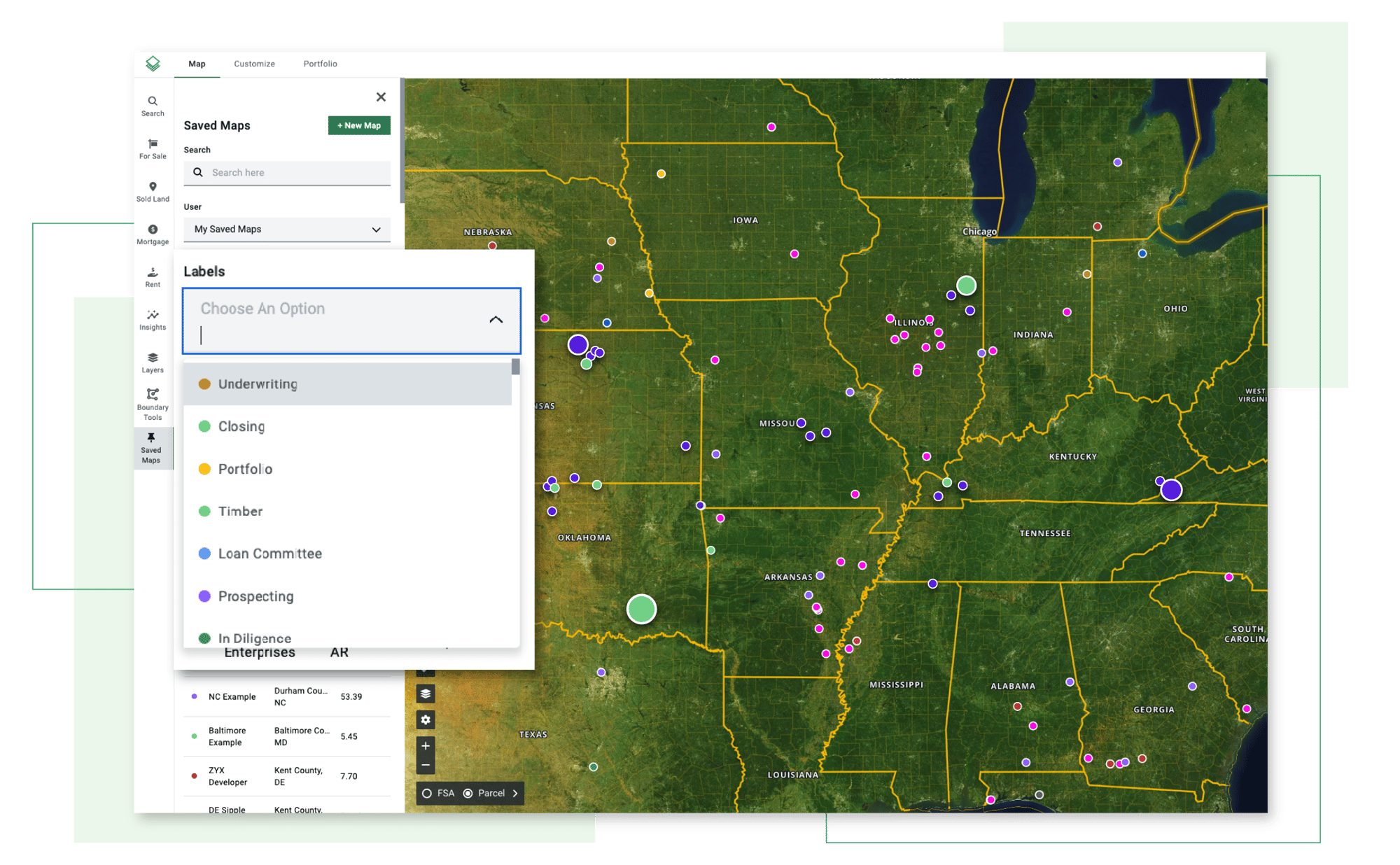The height and width of the screenshot is (865, 1400).
Task: Click the green marker near Chicago
Action: click(966, 286)
